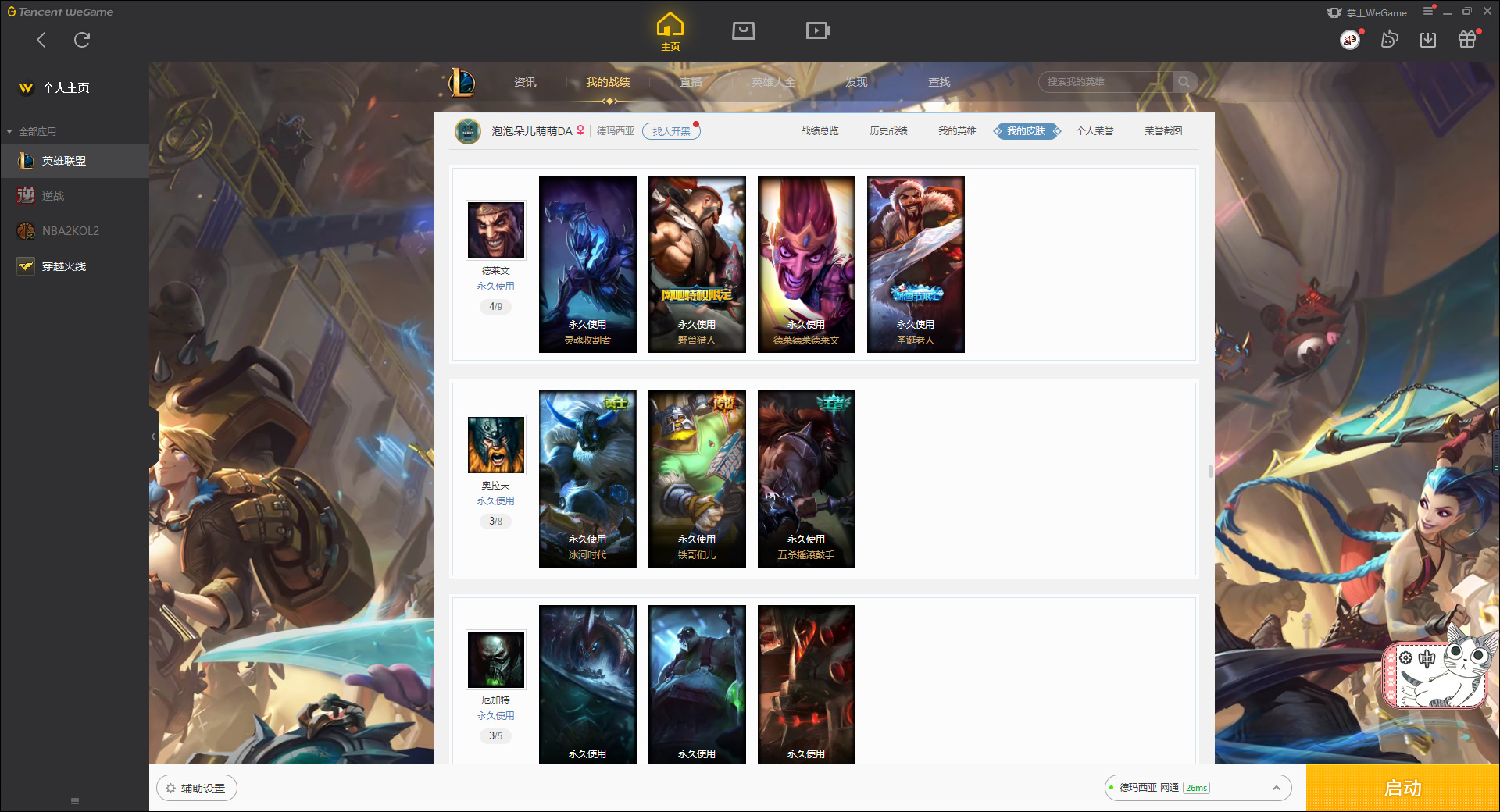Screen dimensions: 1500x812
Task: Click the 4/9 skin count badge
Action: pos(496,306)
